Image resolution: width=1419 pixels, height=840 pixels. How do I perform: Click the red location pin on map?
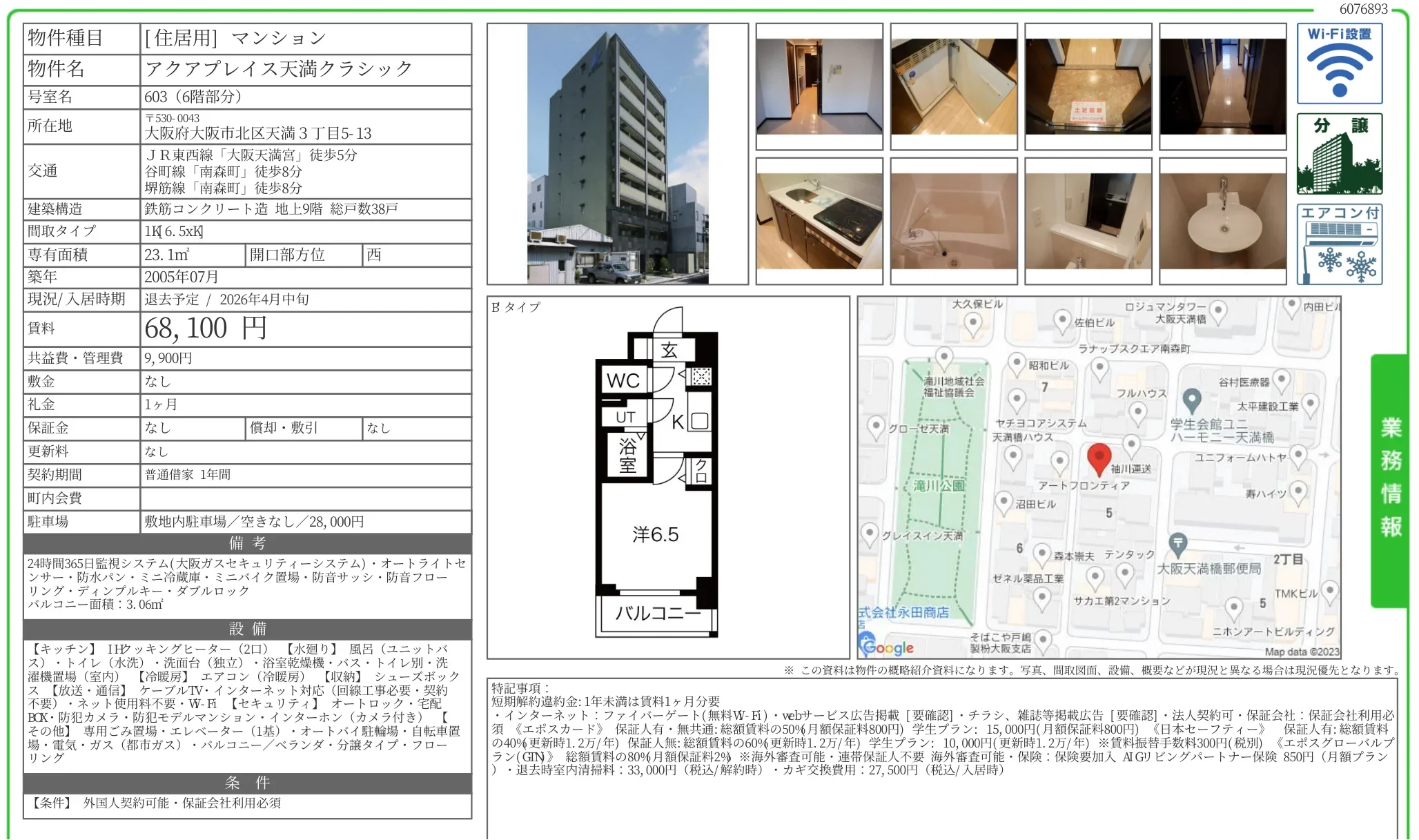coord(1099,457)
